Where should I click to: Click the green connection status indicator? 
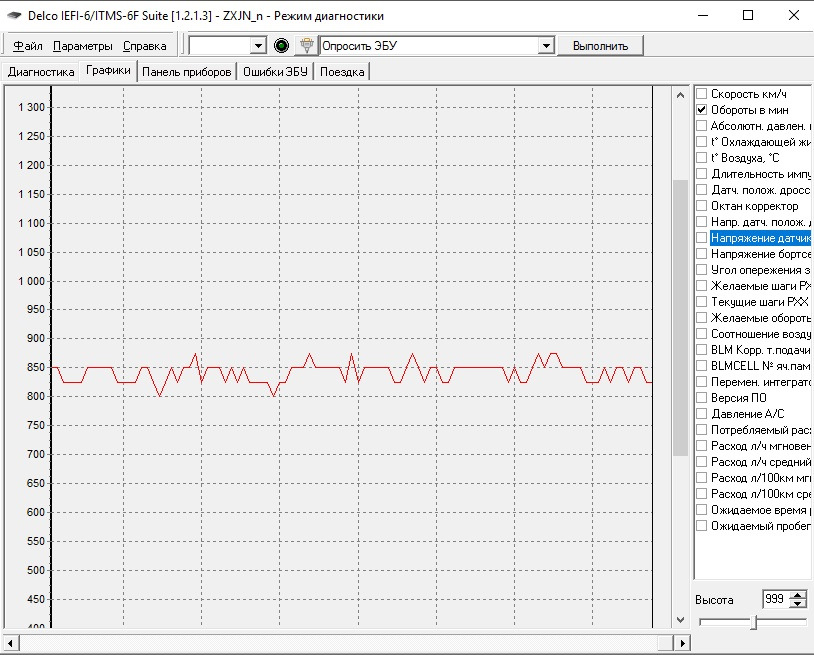click(x=281, y=46)
